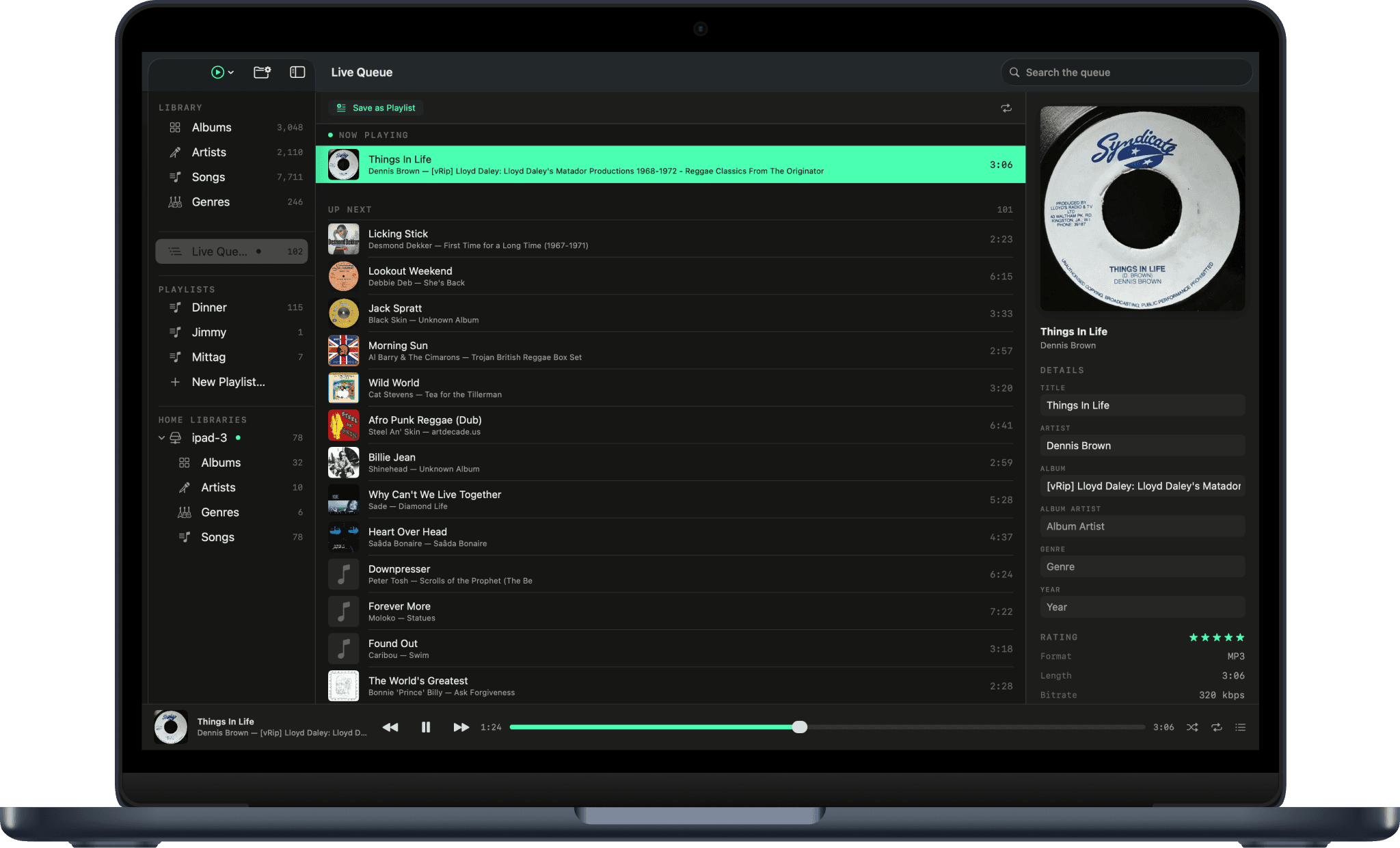Screen dimensions: 1400x848
Task: Click Morning Sun album thumbnail
Action: [x=343, y=351]
